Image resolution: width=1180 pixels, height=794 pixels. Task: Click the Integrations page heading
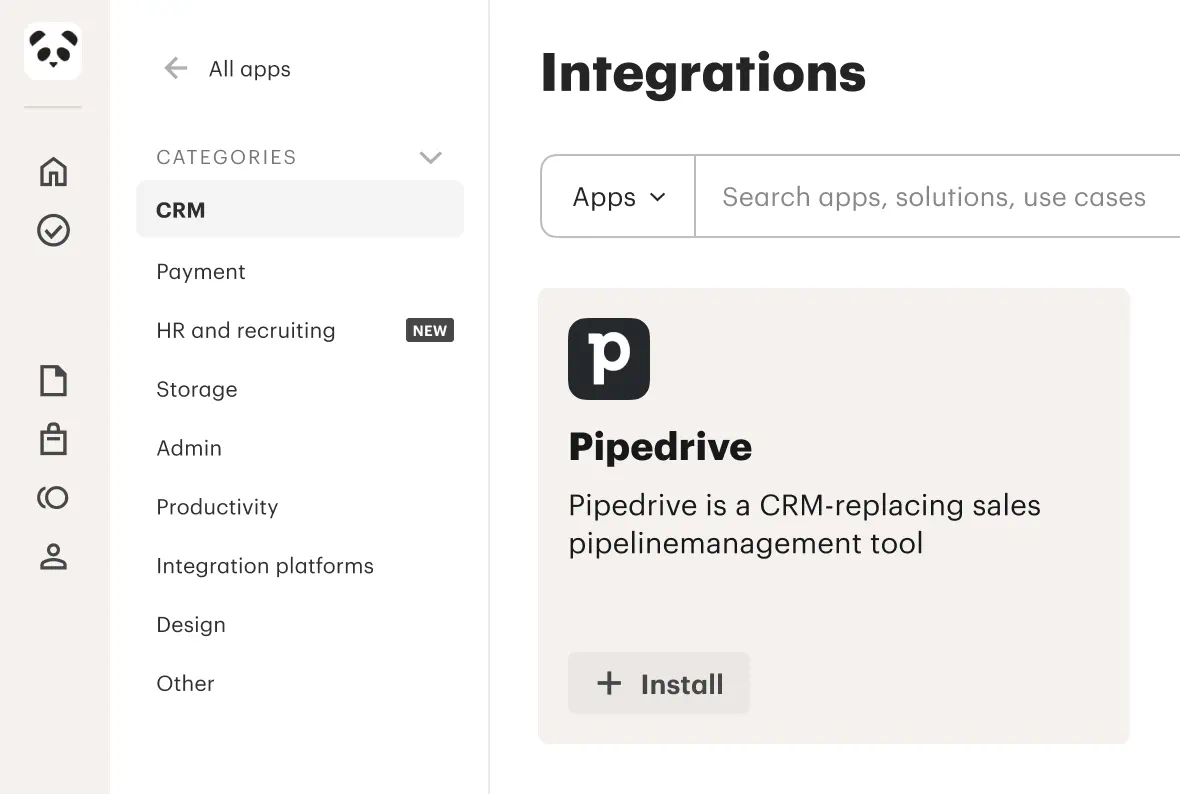coord(704,73)
